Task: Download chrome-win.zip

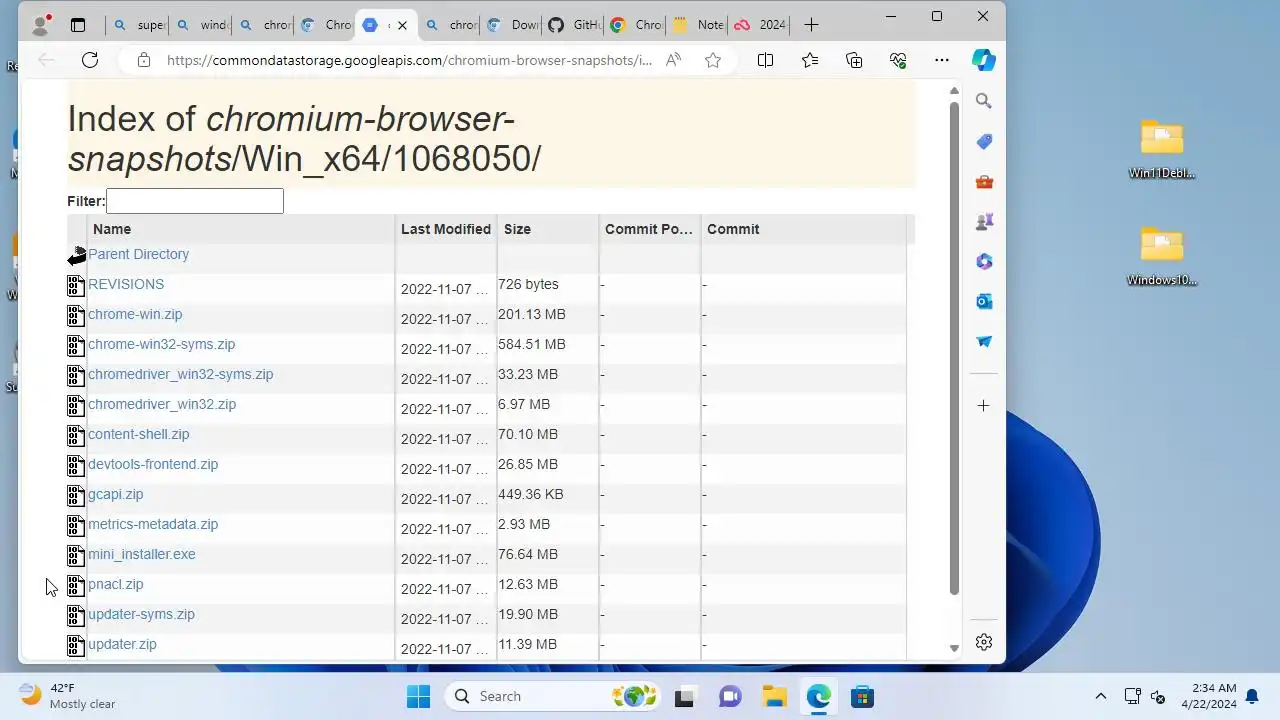Action: pos(135,314)
